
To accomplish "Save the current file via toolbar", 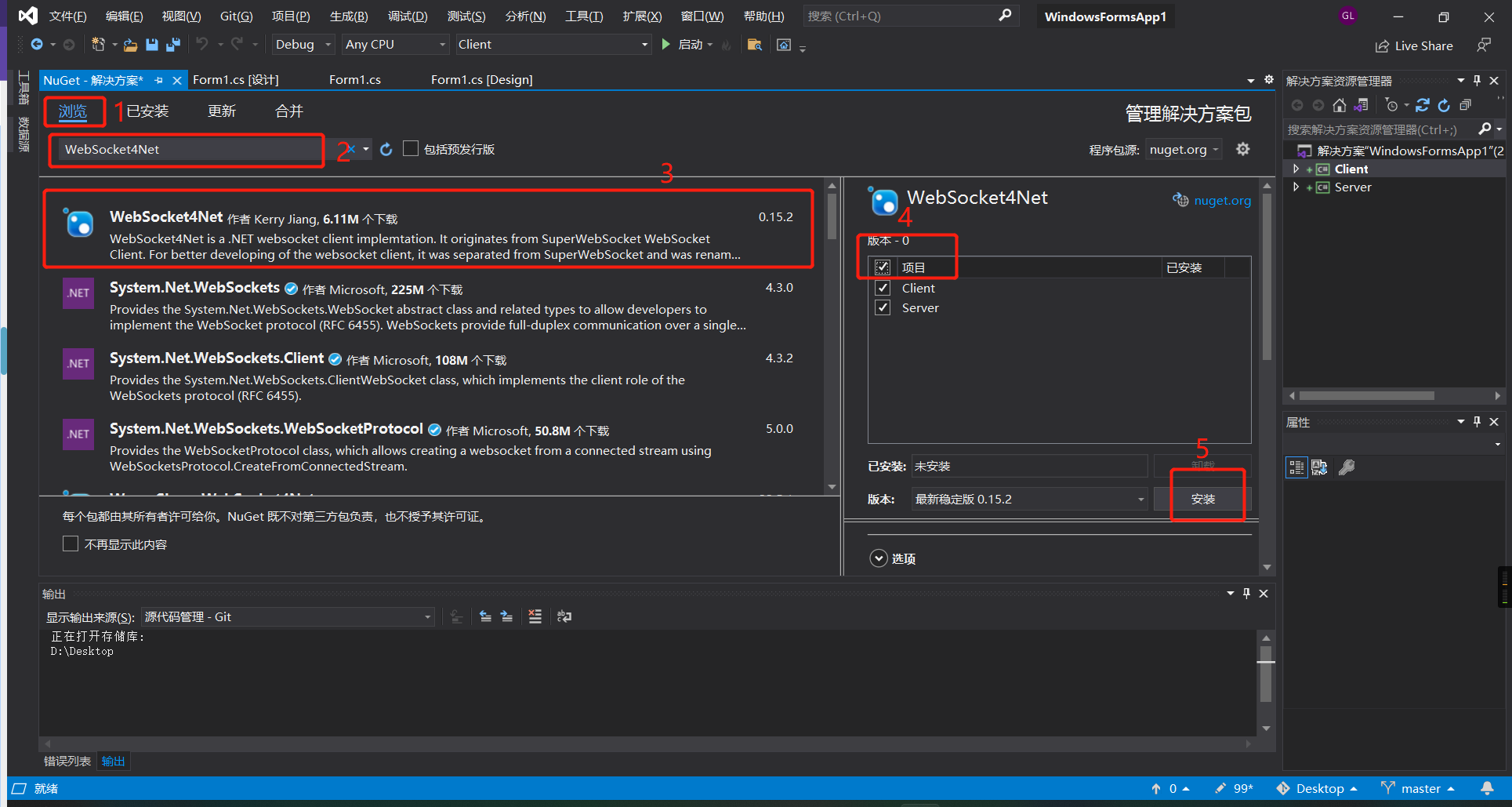I will pos(152,45).
